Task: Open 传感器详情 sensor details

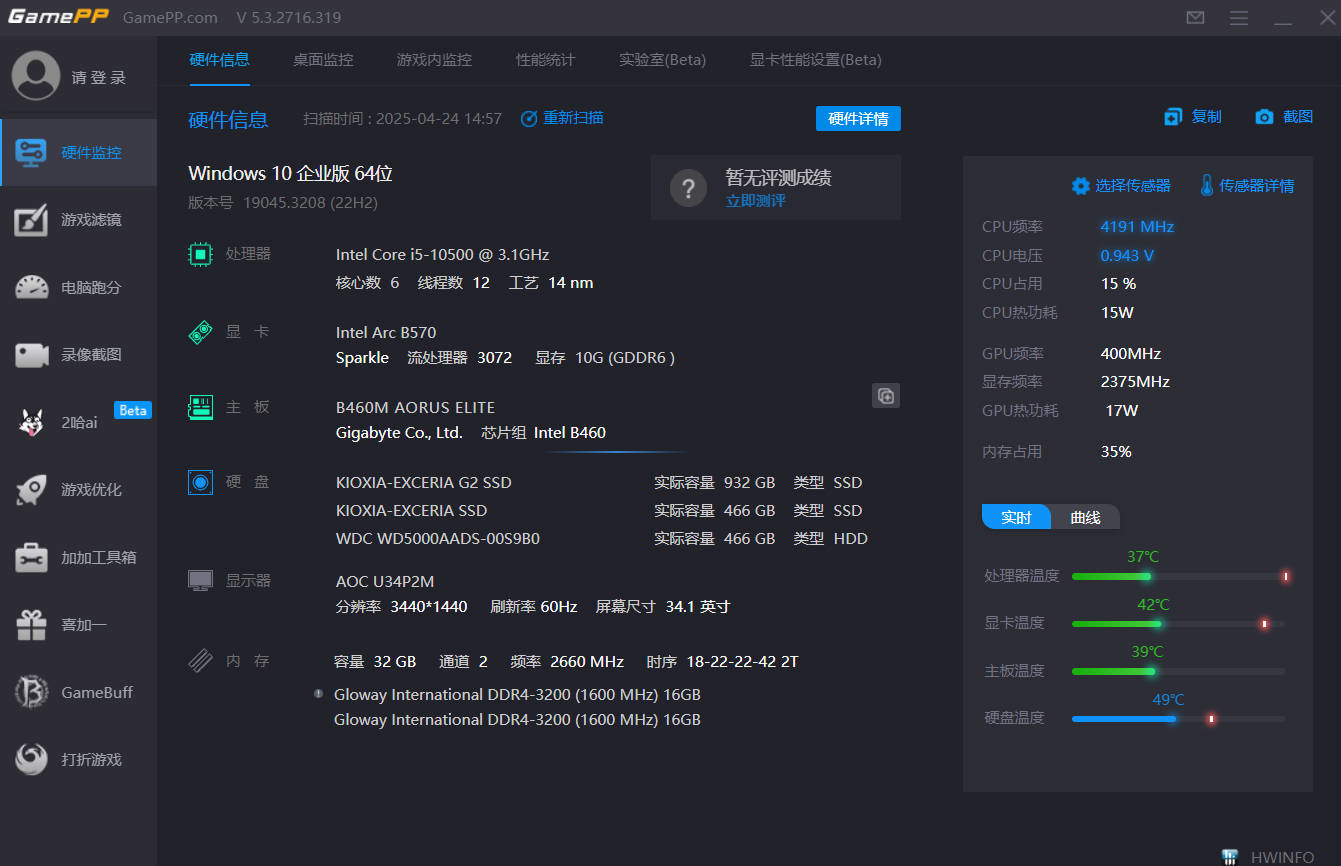Action: 1247,185
